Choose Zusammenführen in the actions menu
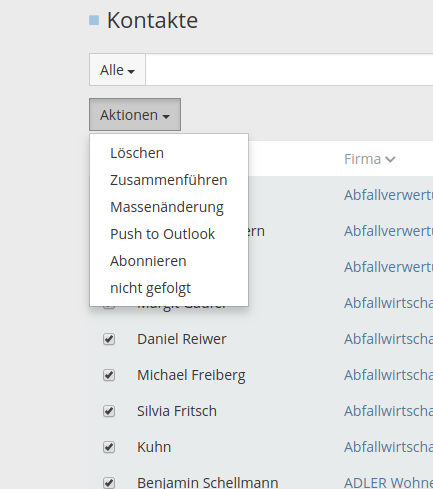433x489 pixels. 169,180
